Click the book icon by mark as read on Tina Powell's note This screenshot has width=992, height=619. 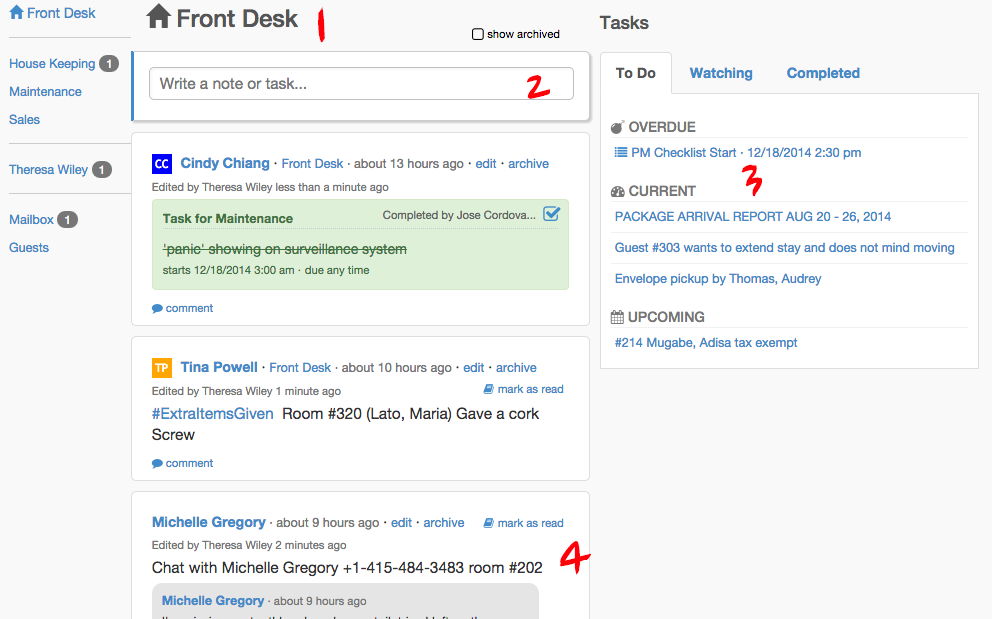488,389
